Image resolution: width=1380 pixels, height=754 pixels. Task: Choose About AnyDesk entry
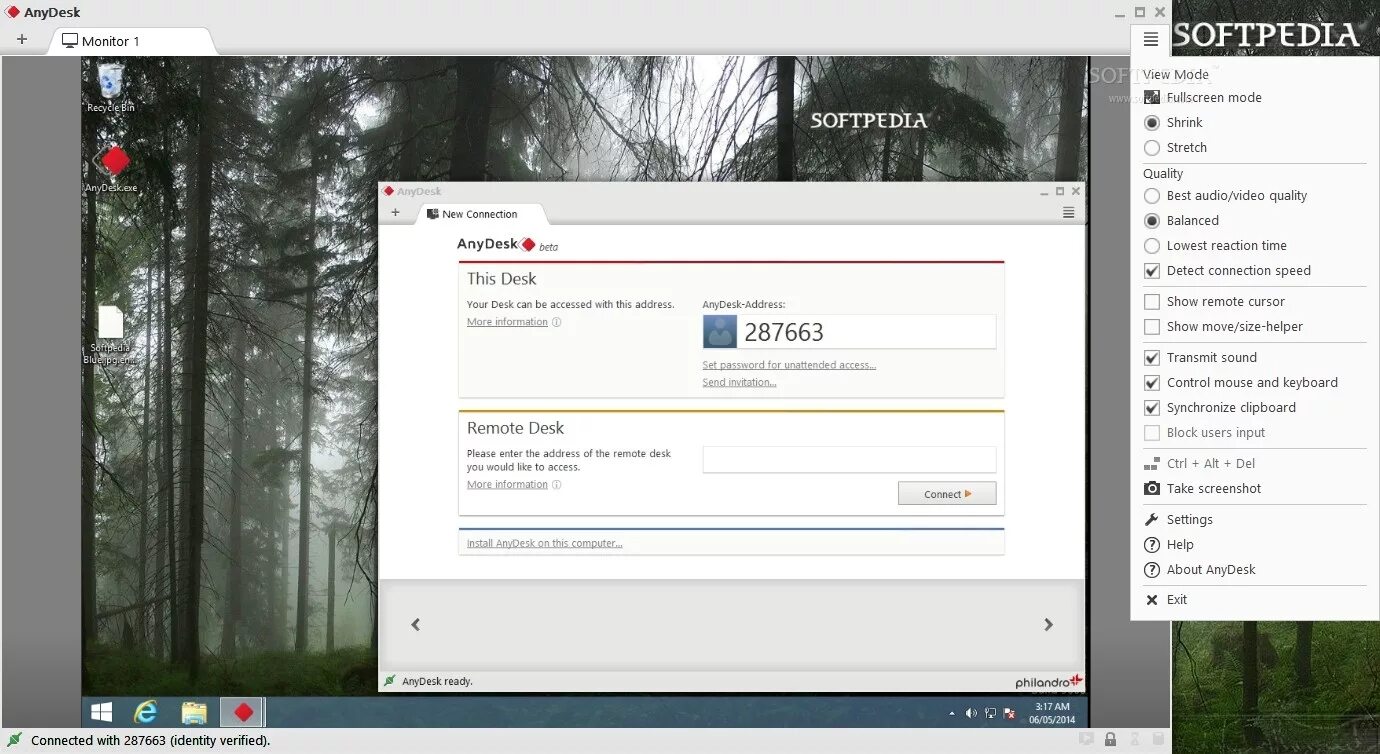coord(1211,570)
